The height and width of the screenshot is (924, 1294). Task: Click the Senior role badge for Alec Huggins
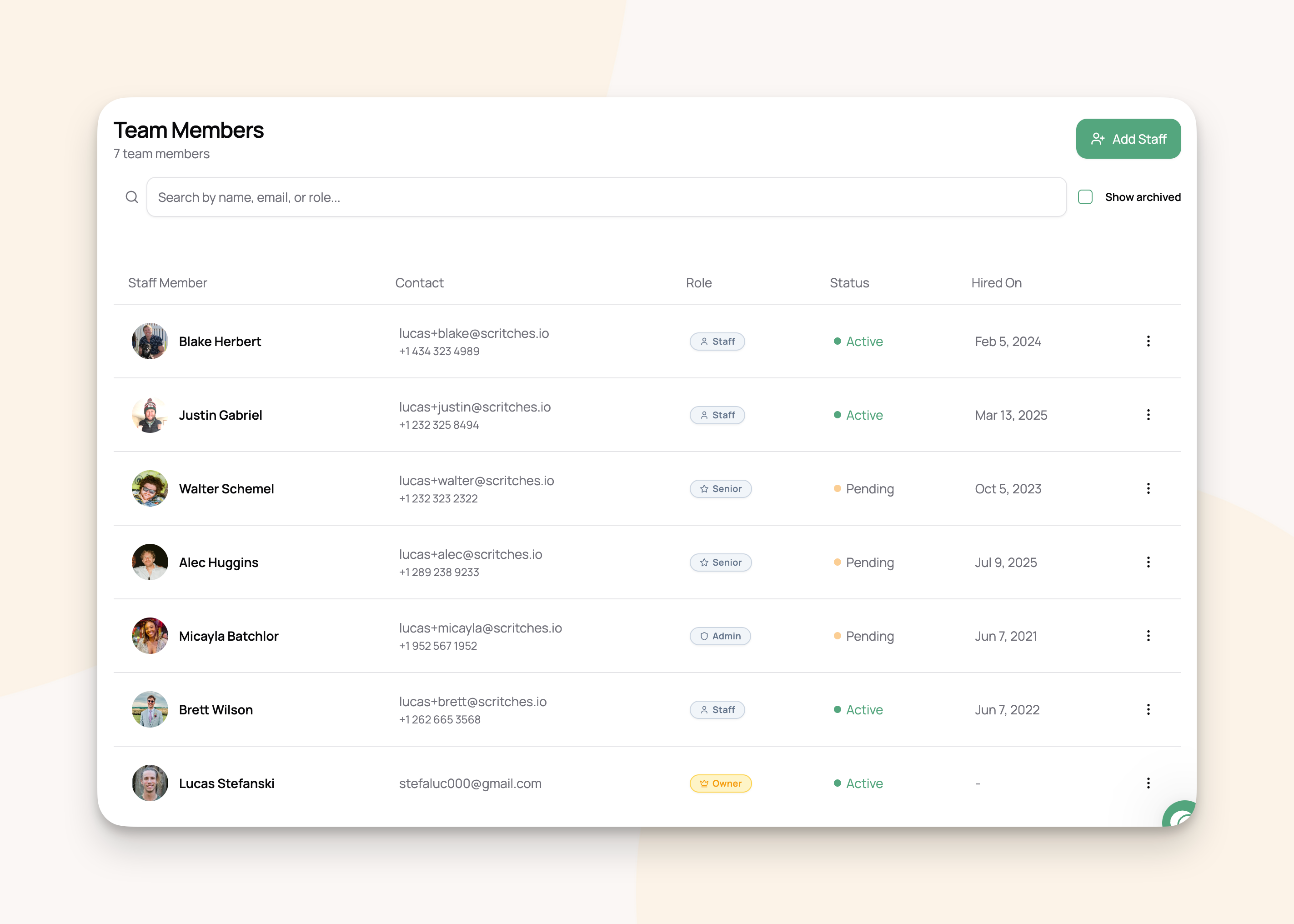(721, 562)
